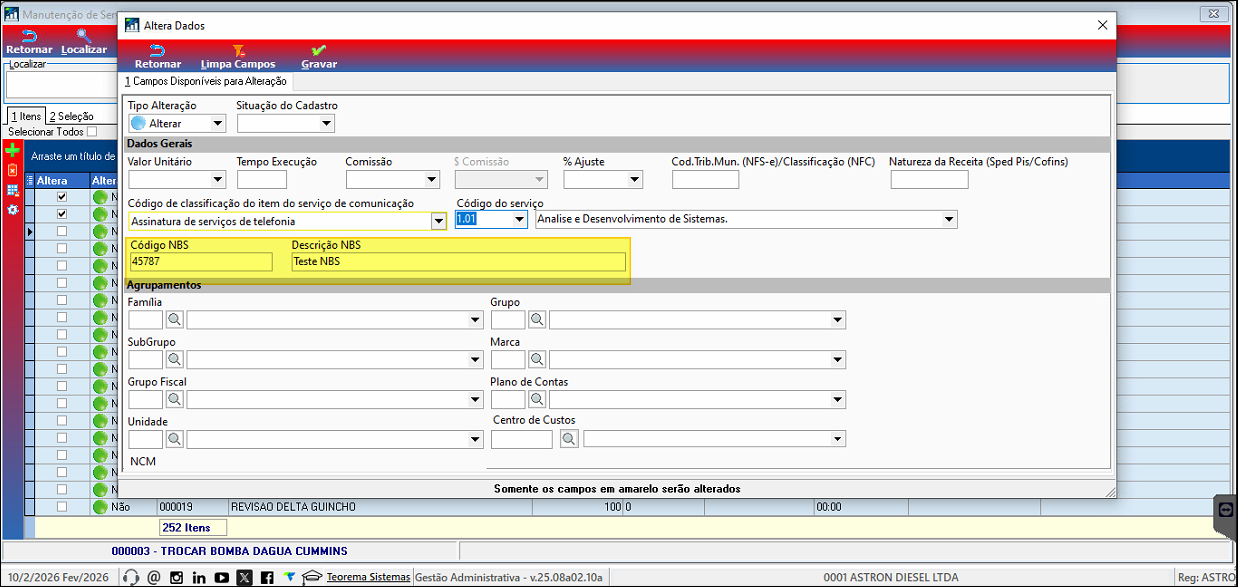Check the REVISAO DELTA GUINCHO row checkbox
This screenshot has height=587, width=1238.
click(x=62, y=507)
